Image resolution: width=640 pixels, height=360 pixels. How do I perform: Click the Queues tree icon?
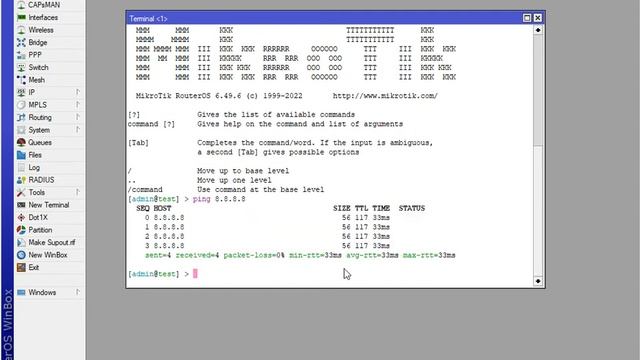(21, 142)
